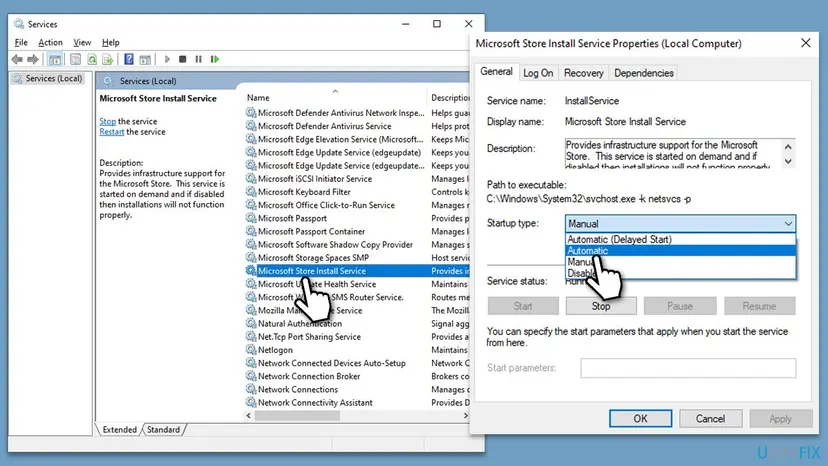
Task: Click the Action Pane toolbar icon
Action: click(145, 59)
